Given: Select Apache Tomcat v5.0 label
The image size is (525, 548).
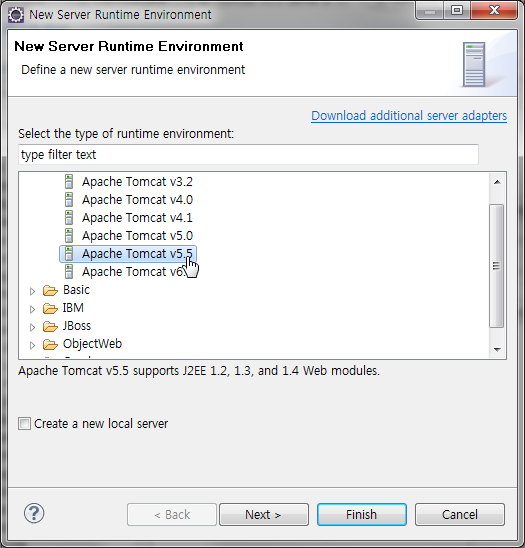Looking at the screenshot, I should [137, 236].
